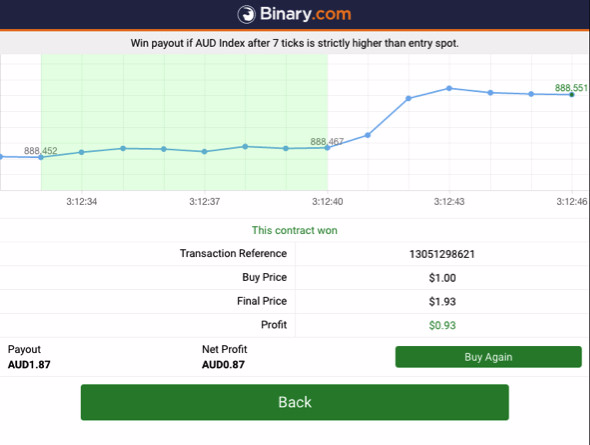590x445 pixels.
Task: Click the 3:12:46 time axis label
Action: point(572,202)
